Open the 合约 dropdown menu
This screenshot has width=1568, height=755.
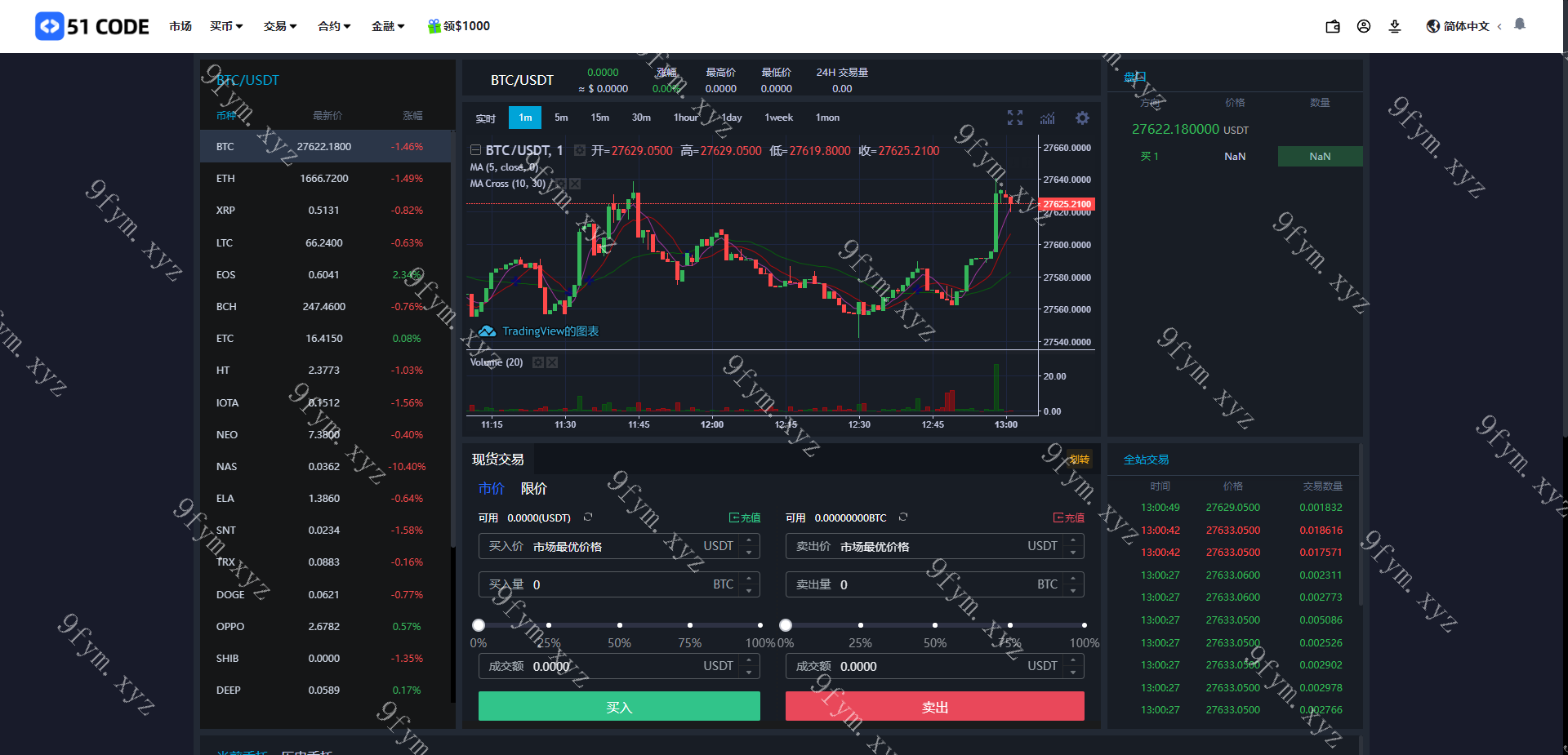click(334, 26)
